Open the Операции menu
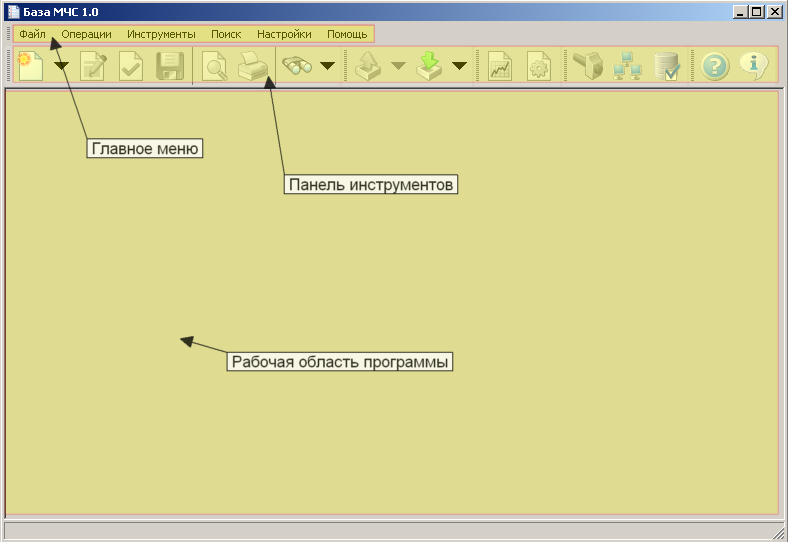The height and width of the screenshot is (542, 788). [x=86, y=34]
